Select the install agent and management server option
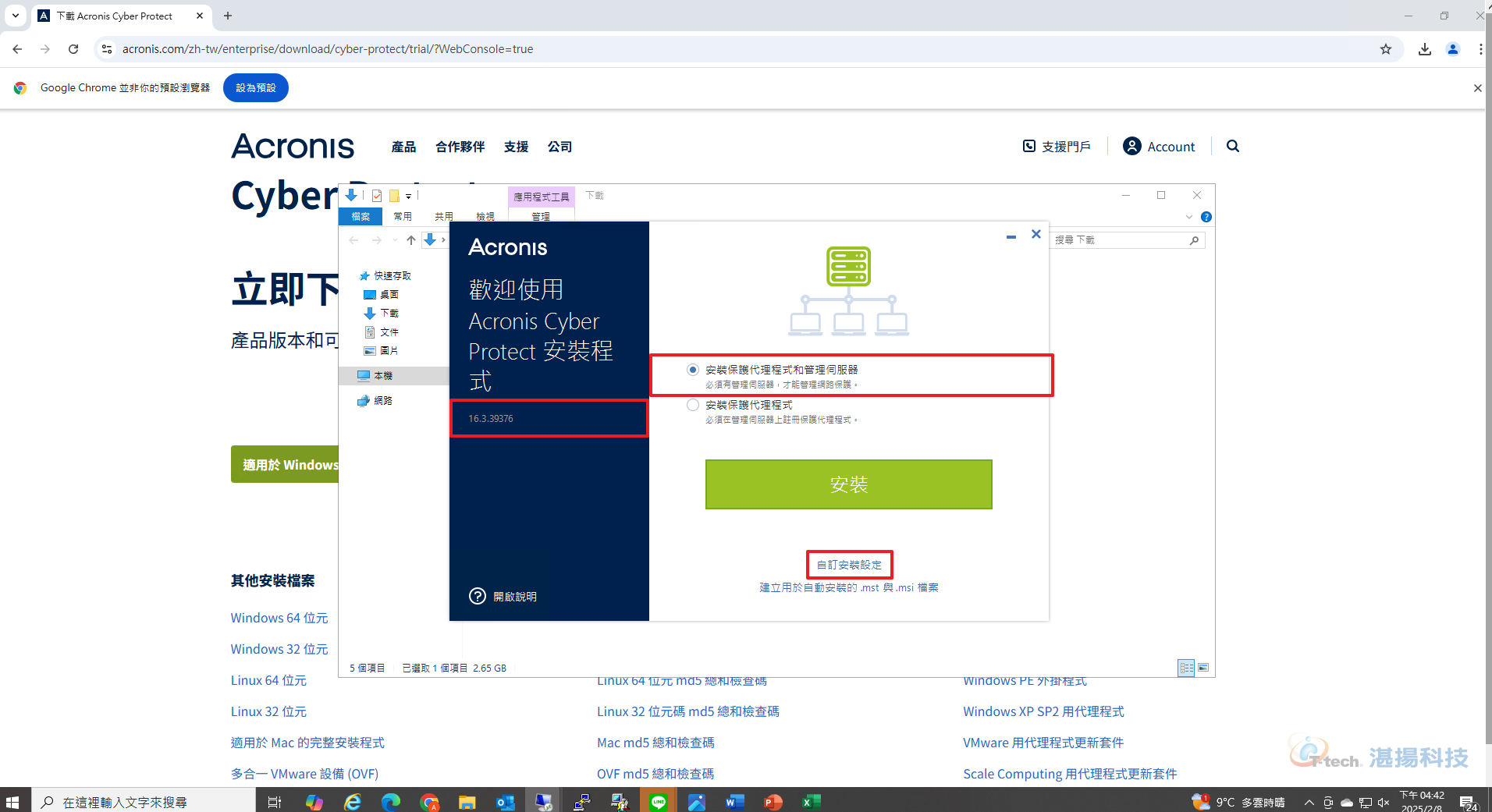 tap(693, 370)
